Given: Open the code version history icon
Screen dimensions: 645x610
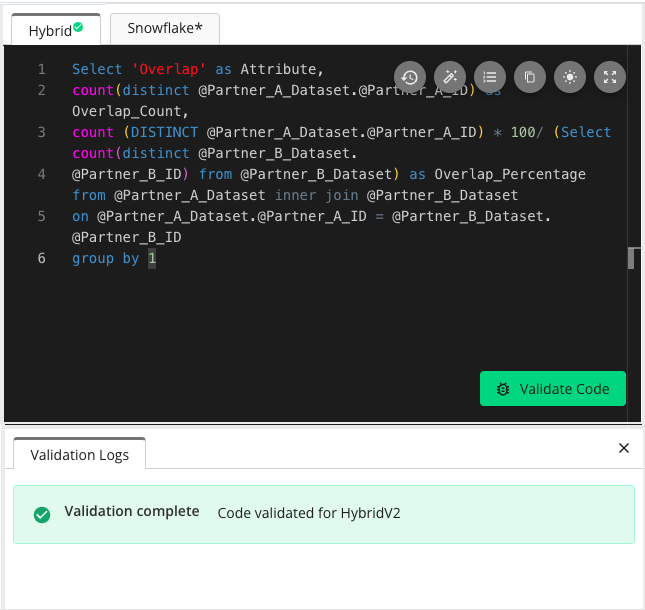Looking at the screenshot, I should [410, 77].
